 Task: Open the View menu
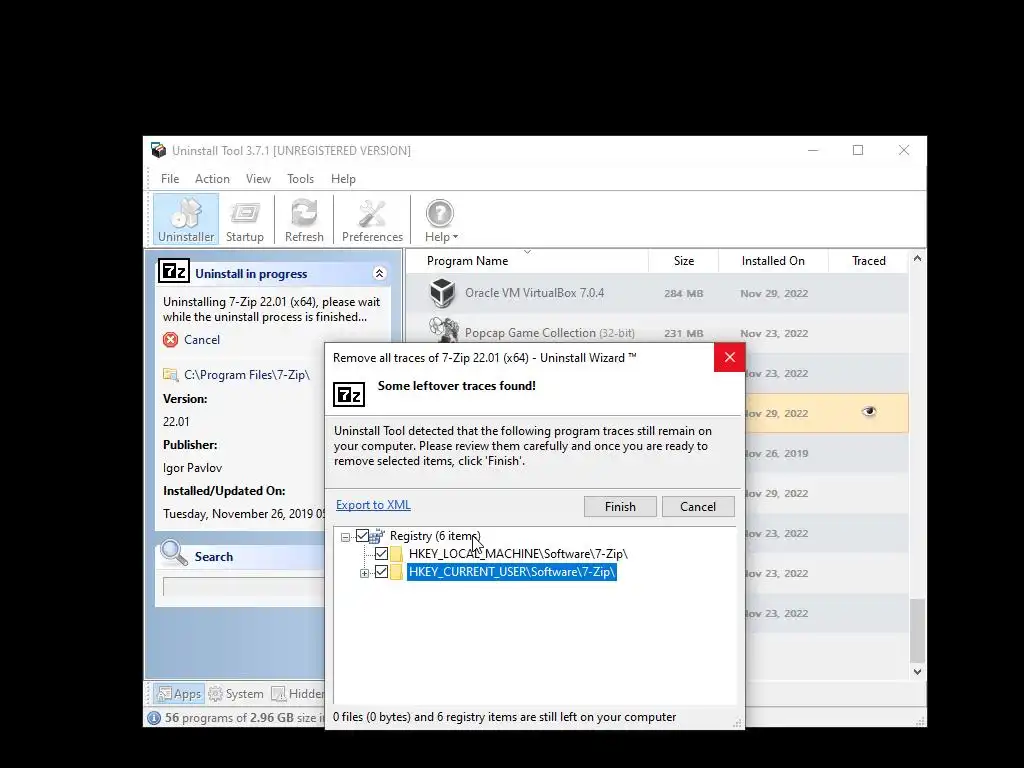tap(258, 179)
